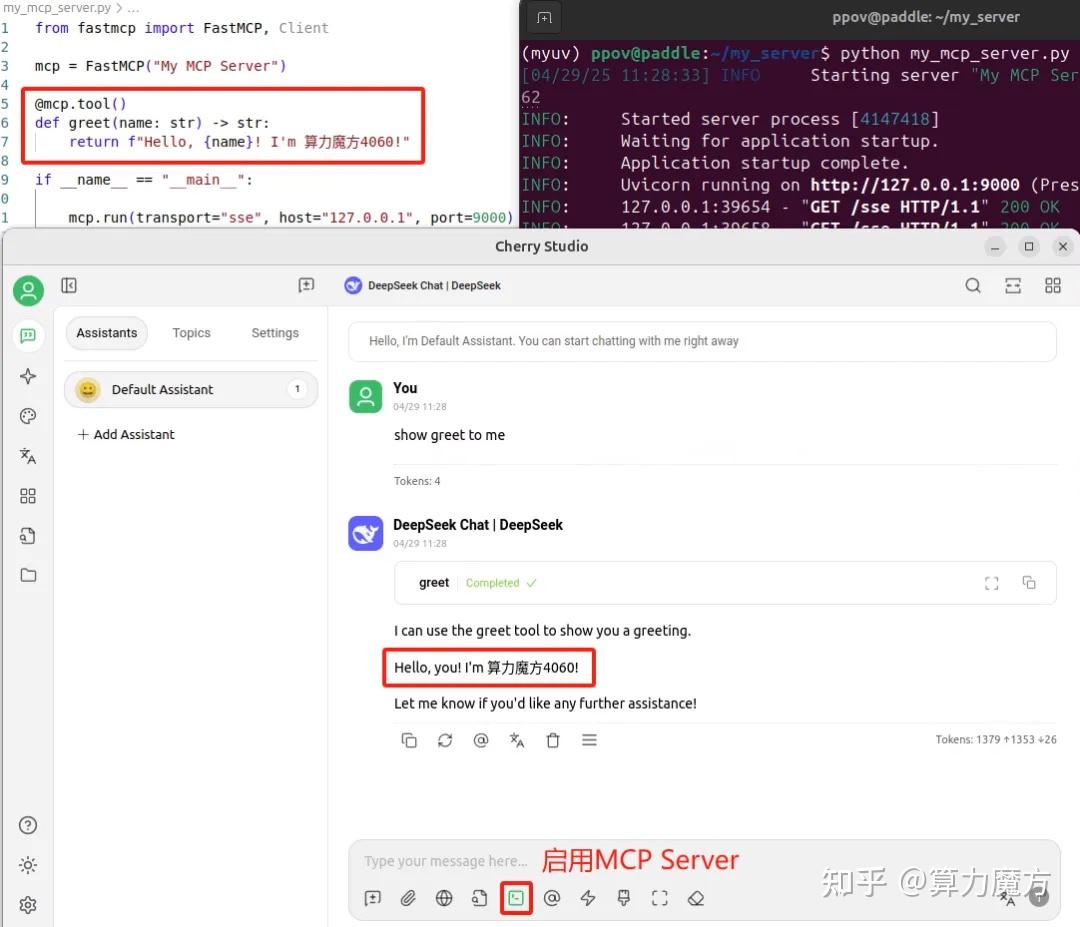Attach a file with the paperclip icon
This screenshot has width=1080, height=927.
[408, 897]
